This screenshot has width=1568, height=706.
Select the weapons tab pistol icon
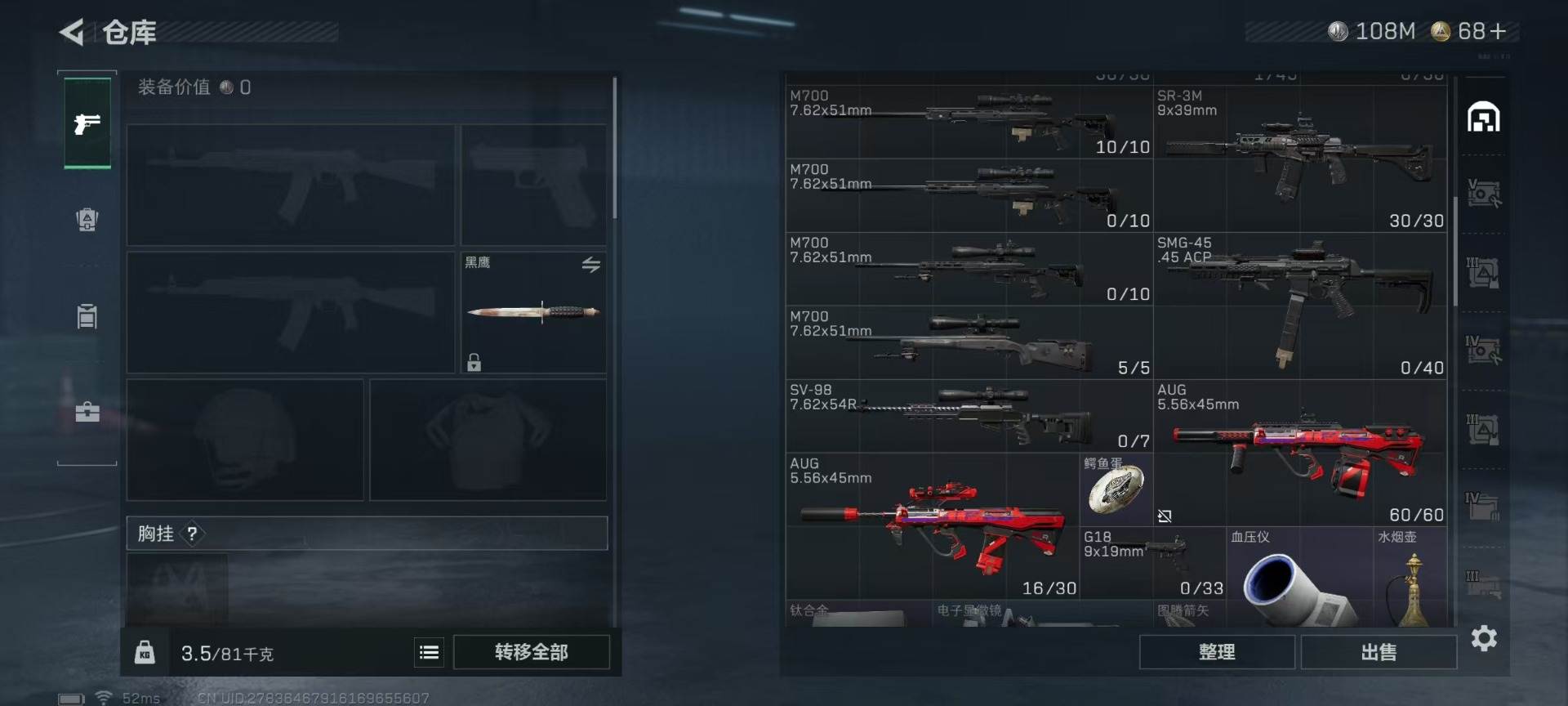87,123
